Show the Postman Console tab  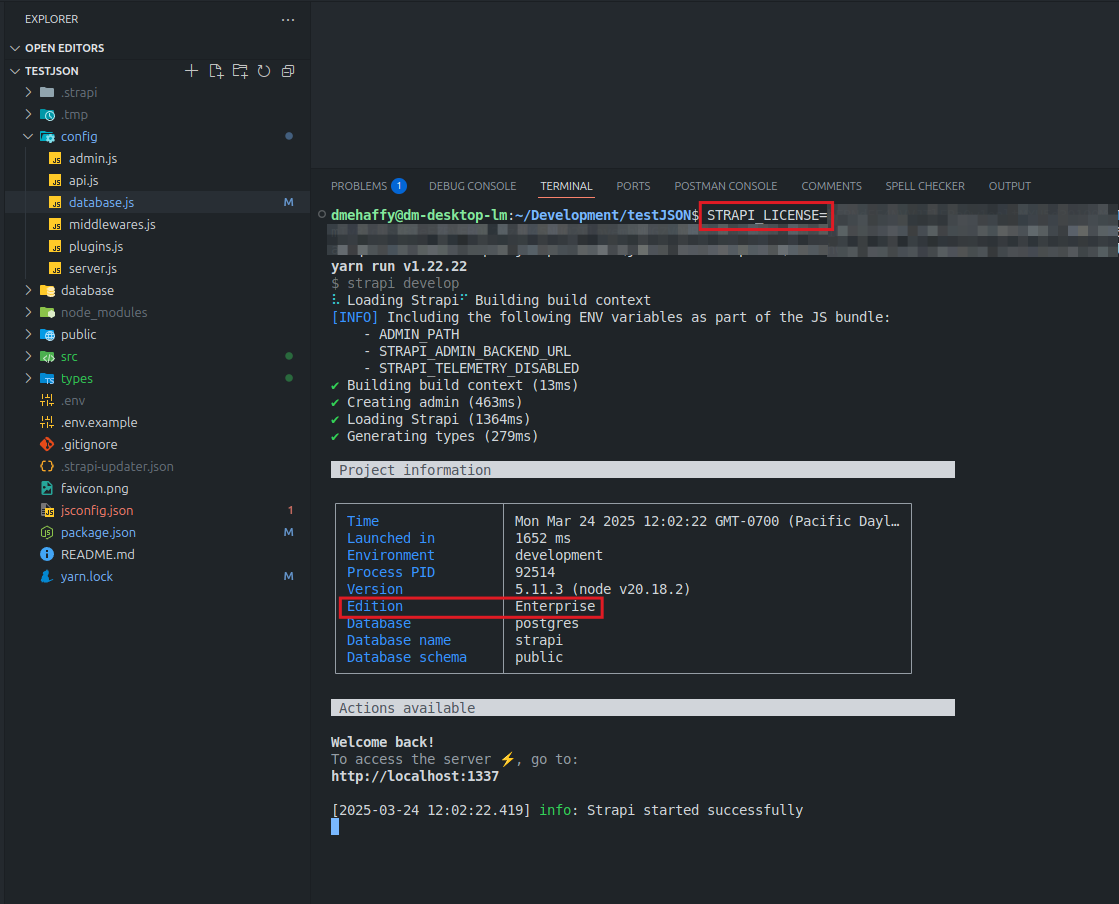pyautogui.click(x=725, y=186)
